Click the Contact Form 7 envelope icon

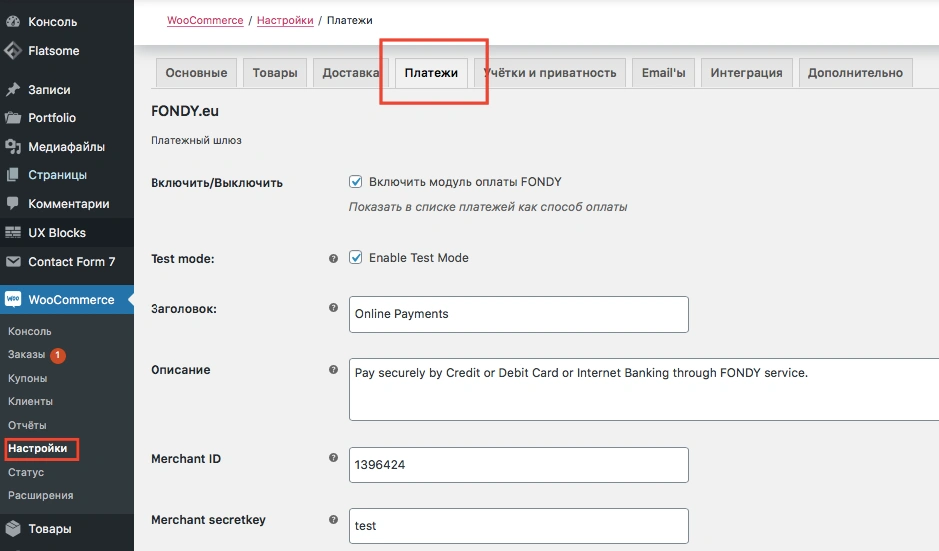[13, 262]
